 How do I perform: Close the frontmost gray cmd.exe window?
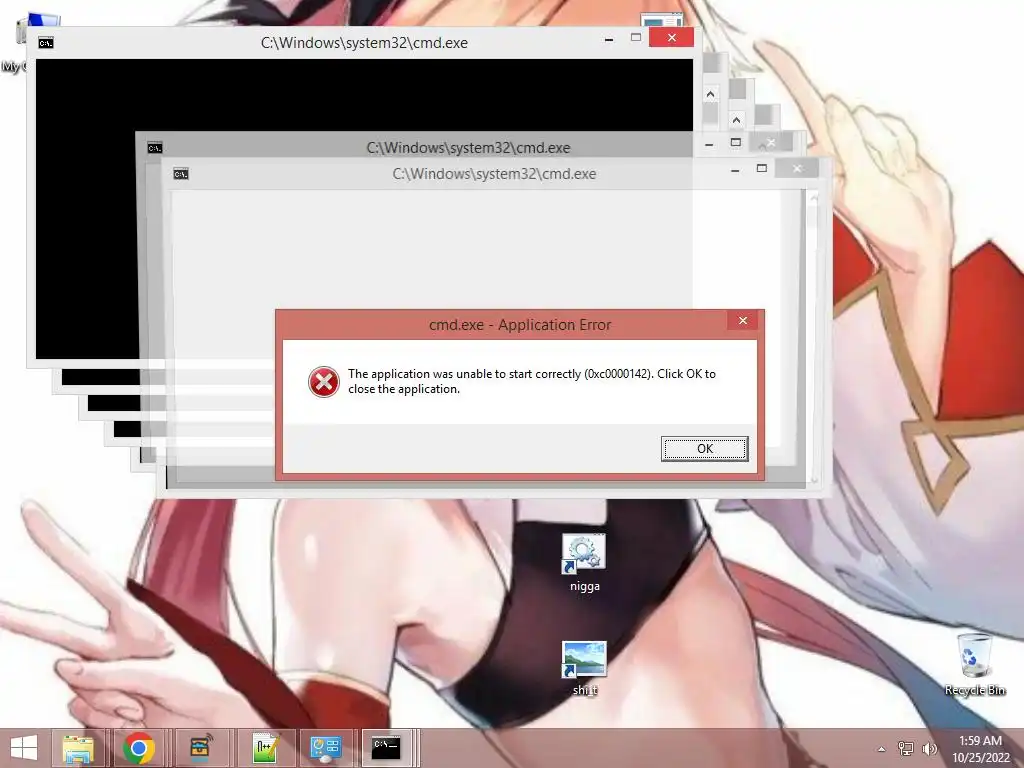point(797,168)
